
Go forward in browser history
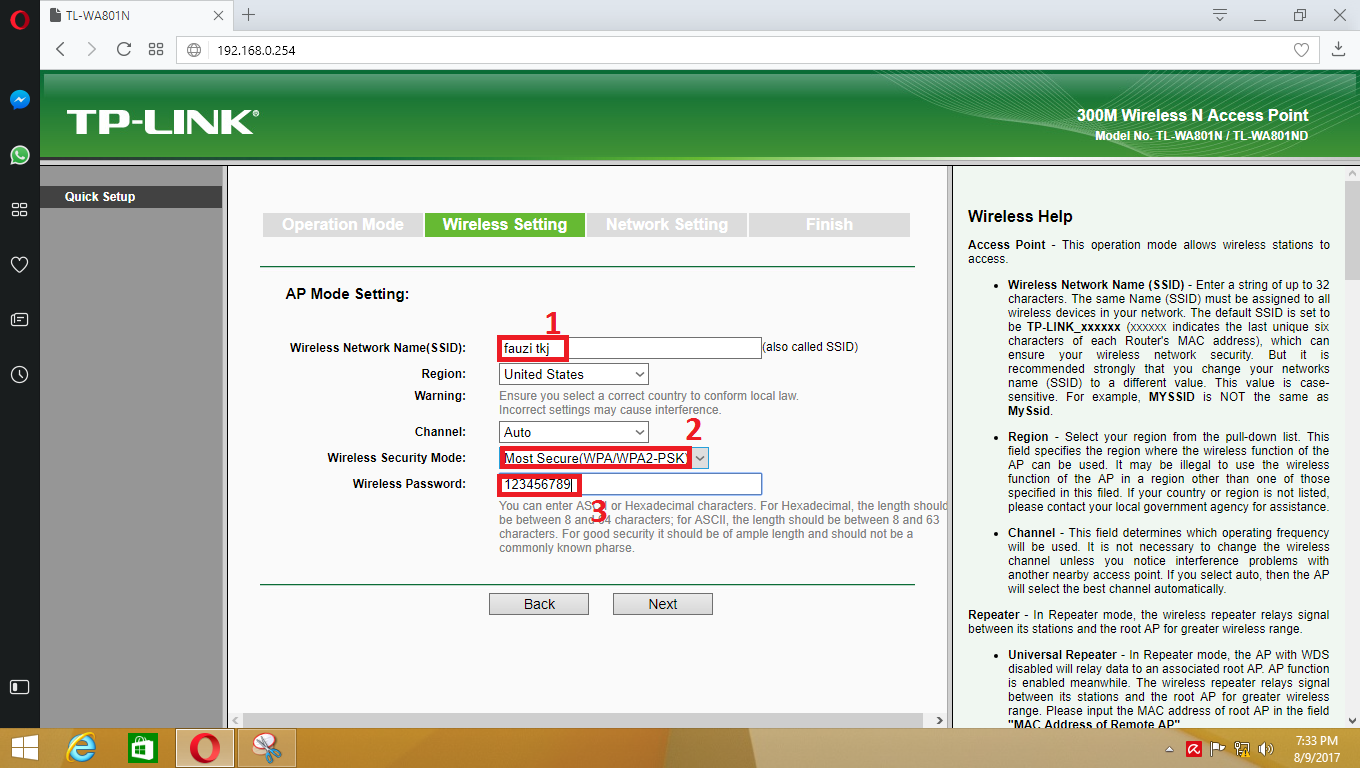pos(92,49)
